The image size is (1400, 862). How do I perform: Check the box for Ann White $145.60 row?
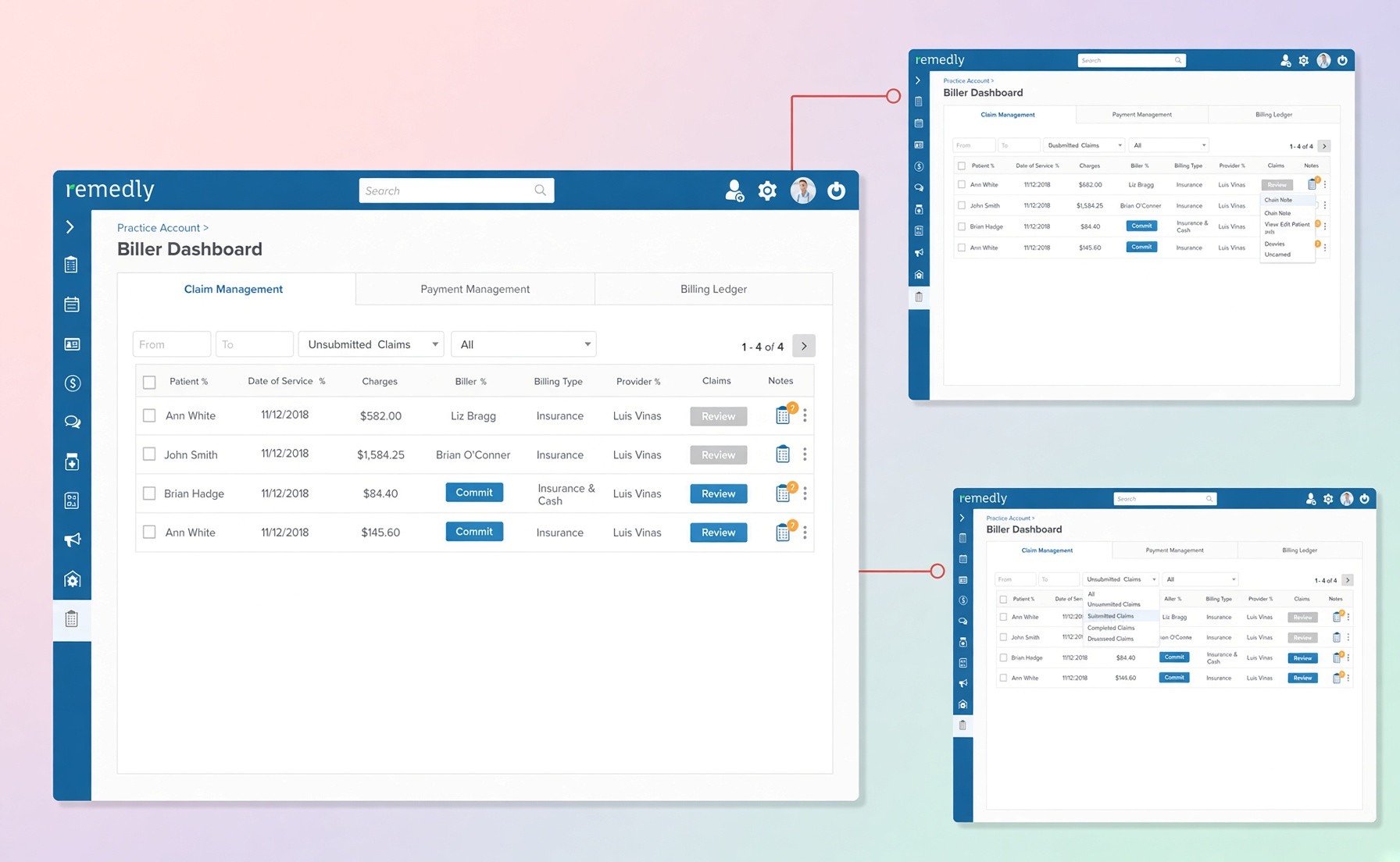[x=149, y=533]
